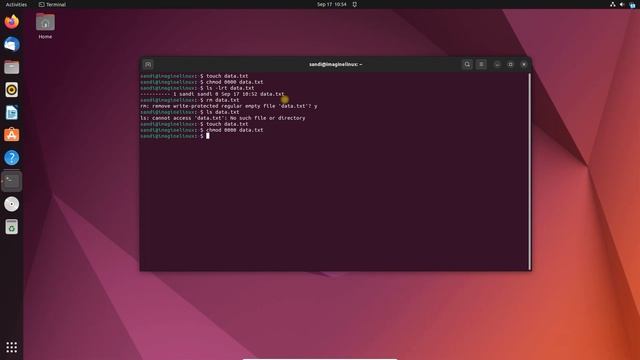
Task: Open the network status icon in the top bar
Action: click(613, 4)
